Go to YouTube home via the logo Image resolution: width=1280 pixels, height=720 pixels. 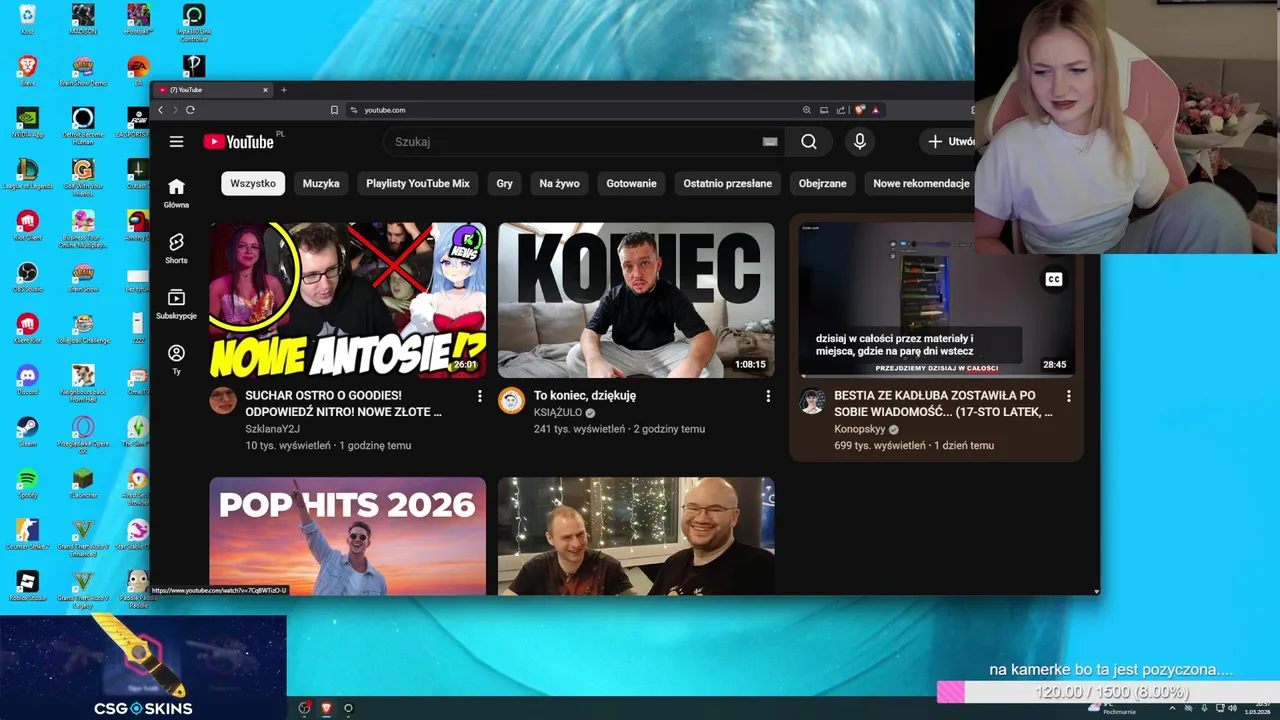coord(239,142)
